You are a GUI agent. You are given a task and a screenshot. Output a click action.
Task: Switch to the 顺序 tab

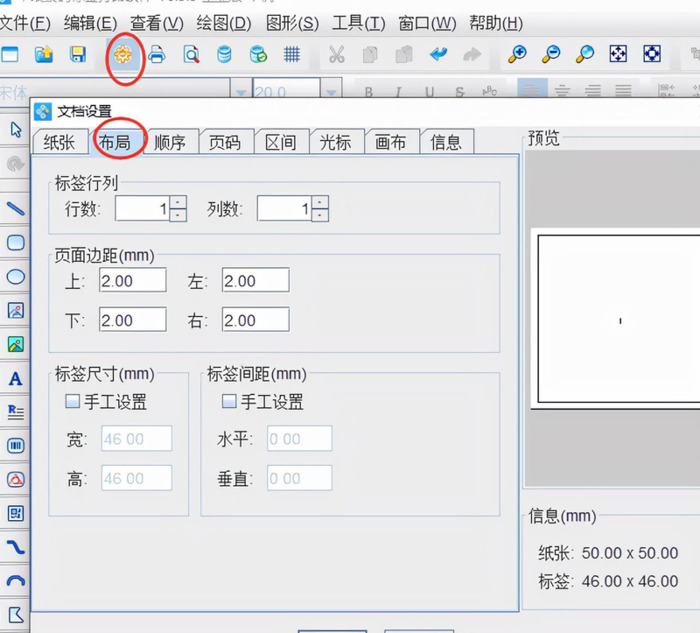point(170,142)
